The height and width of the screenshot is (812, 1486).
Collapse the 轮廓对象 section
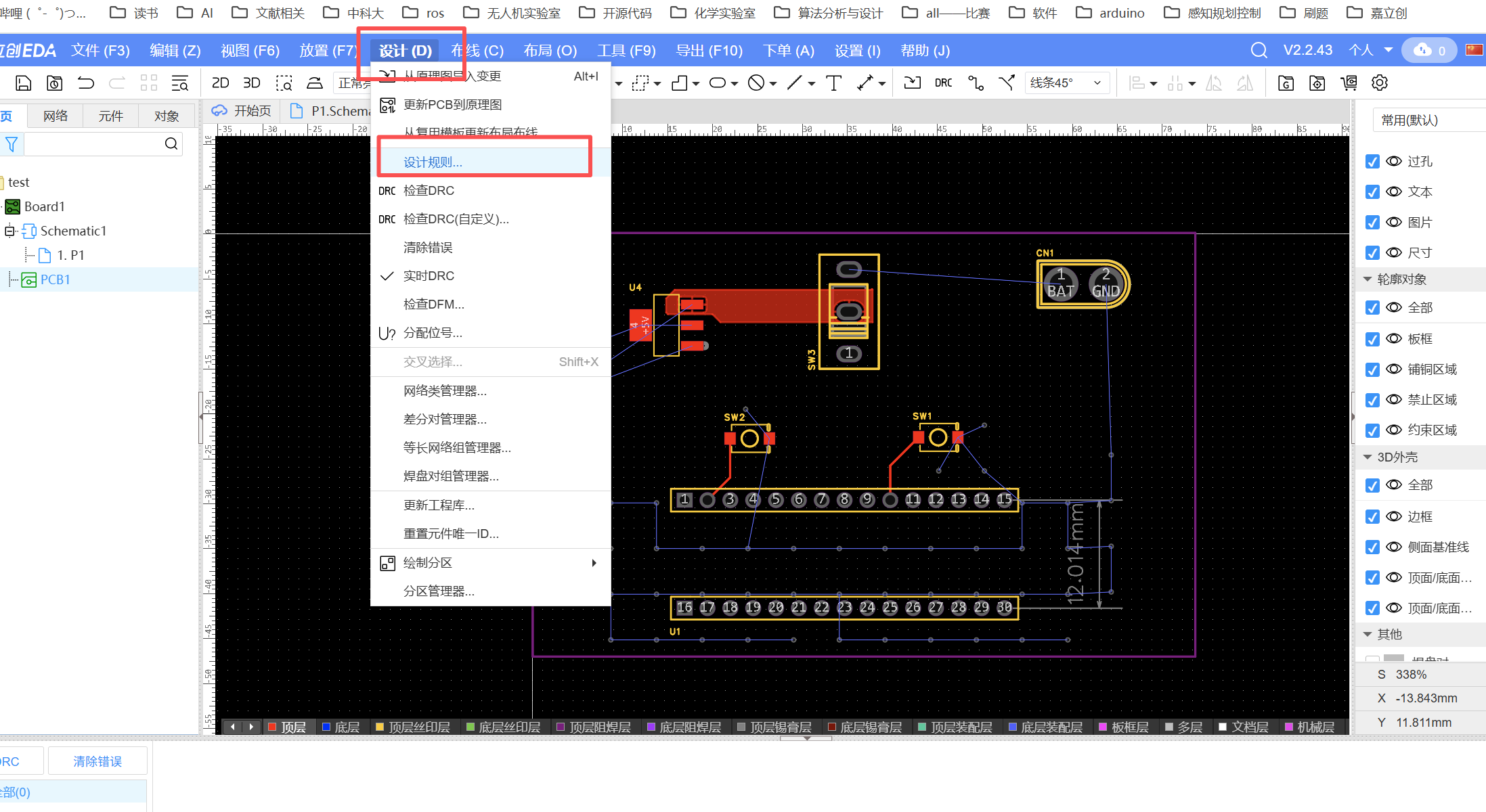(1368, 279)
